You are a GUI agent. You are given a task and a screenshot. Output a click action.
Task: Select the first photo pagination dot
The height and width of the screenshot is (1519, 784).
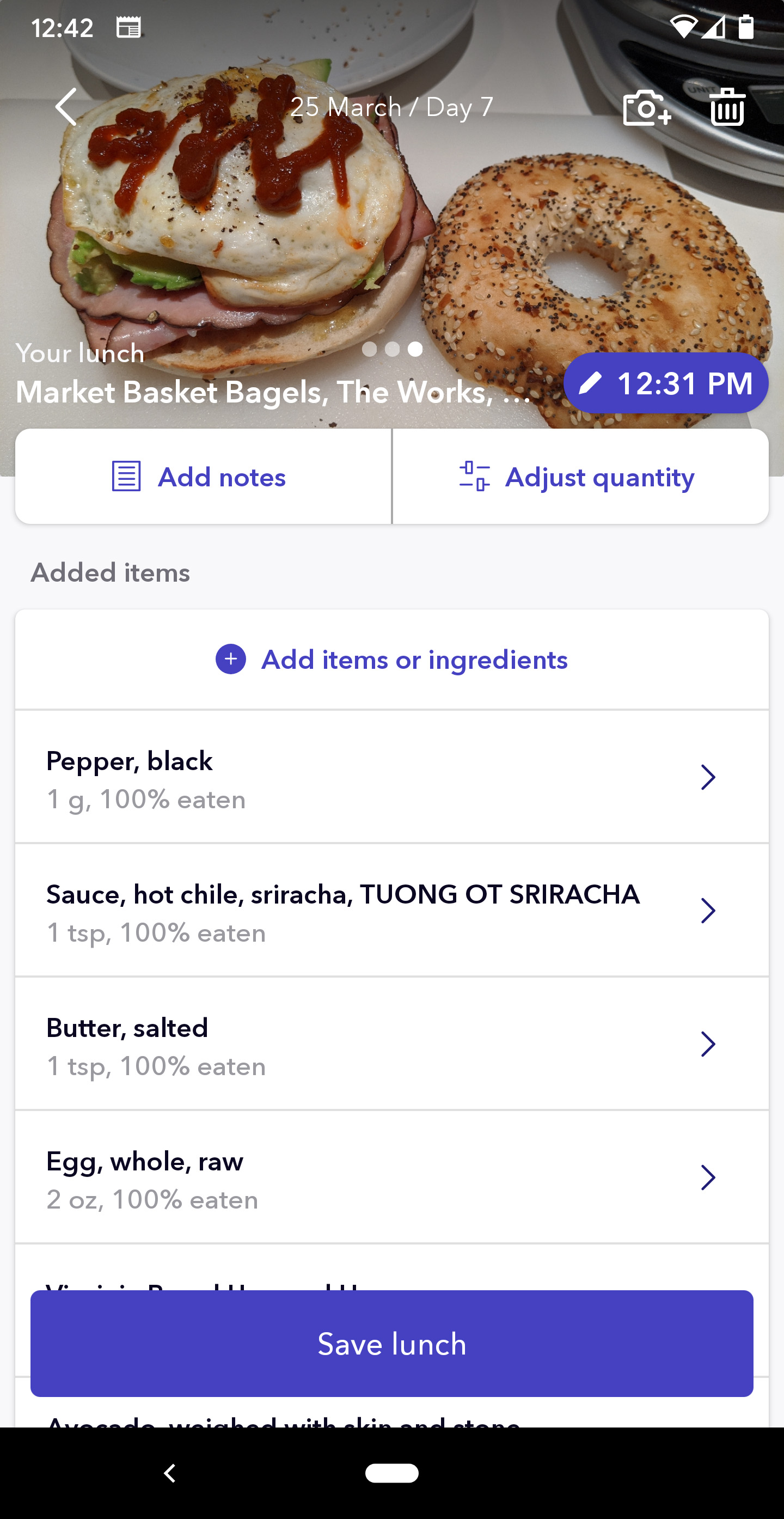tap(370, 349)
